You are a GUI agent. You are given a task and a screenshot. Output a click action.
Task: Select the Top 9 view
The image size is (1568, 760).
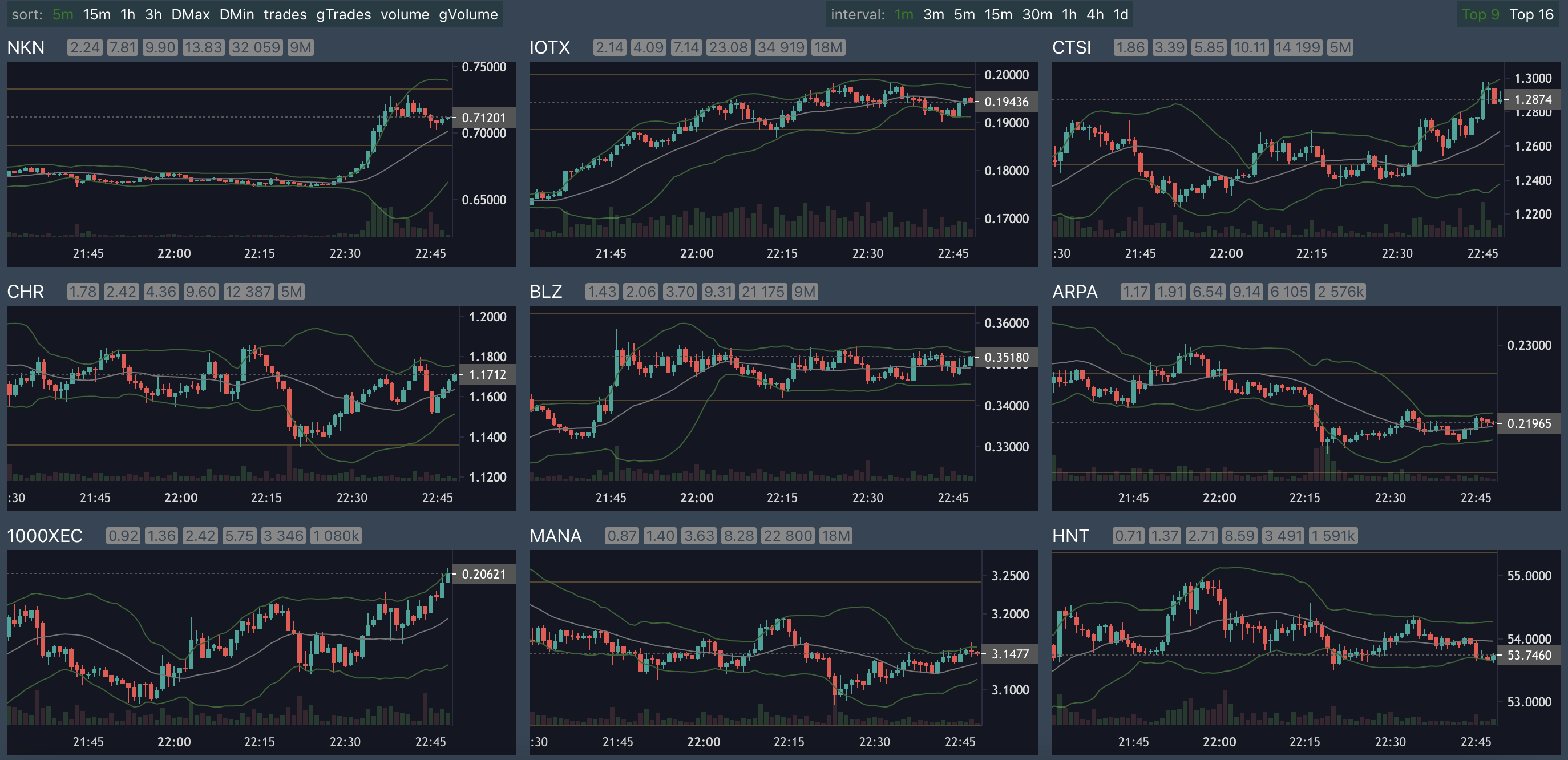[1480, 14]
